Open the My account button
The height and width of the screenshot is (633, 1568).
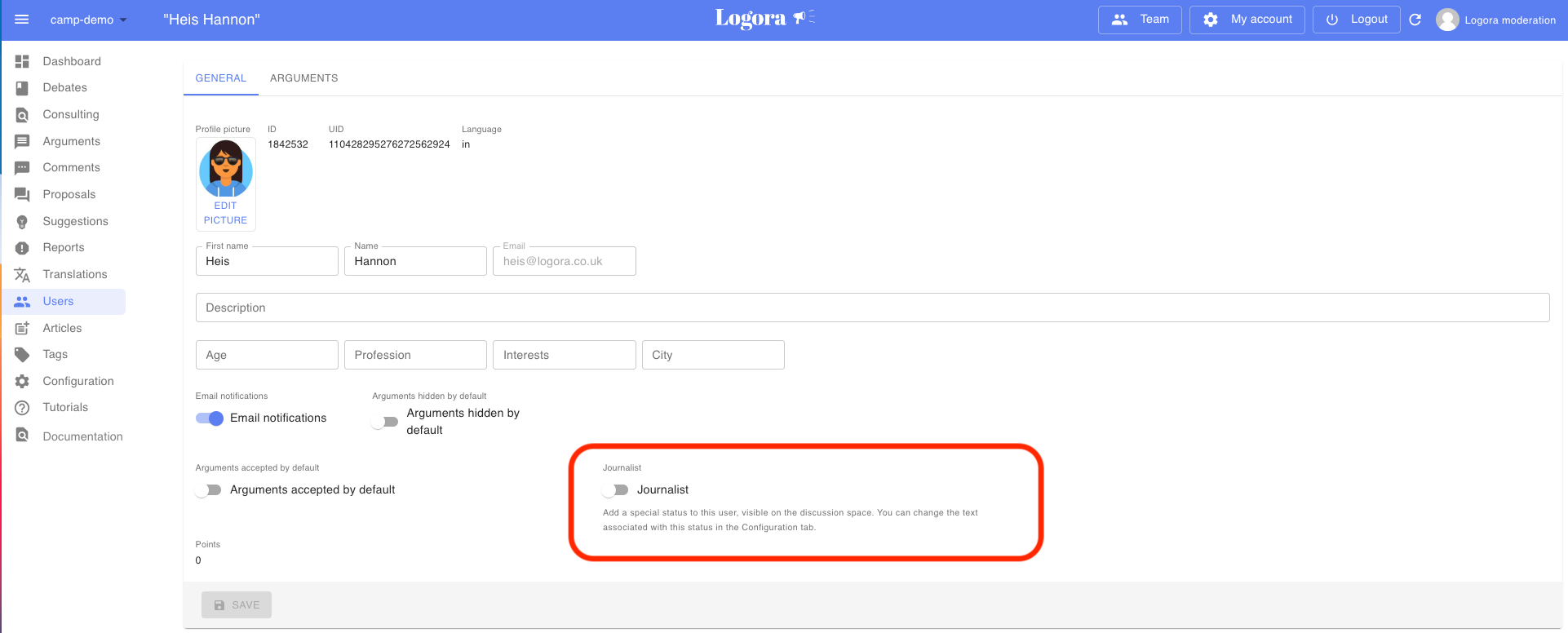pos(1247,20)
